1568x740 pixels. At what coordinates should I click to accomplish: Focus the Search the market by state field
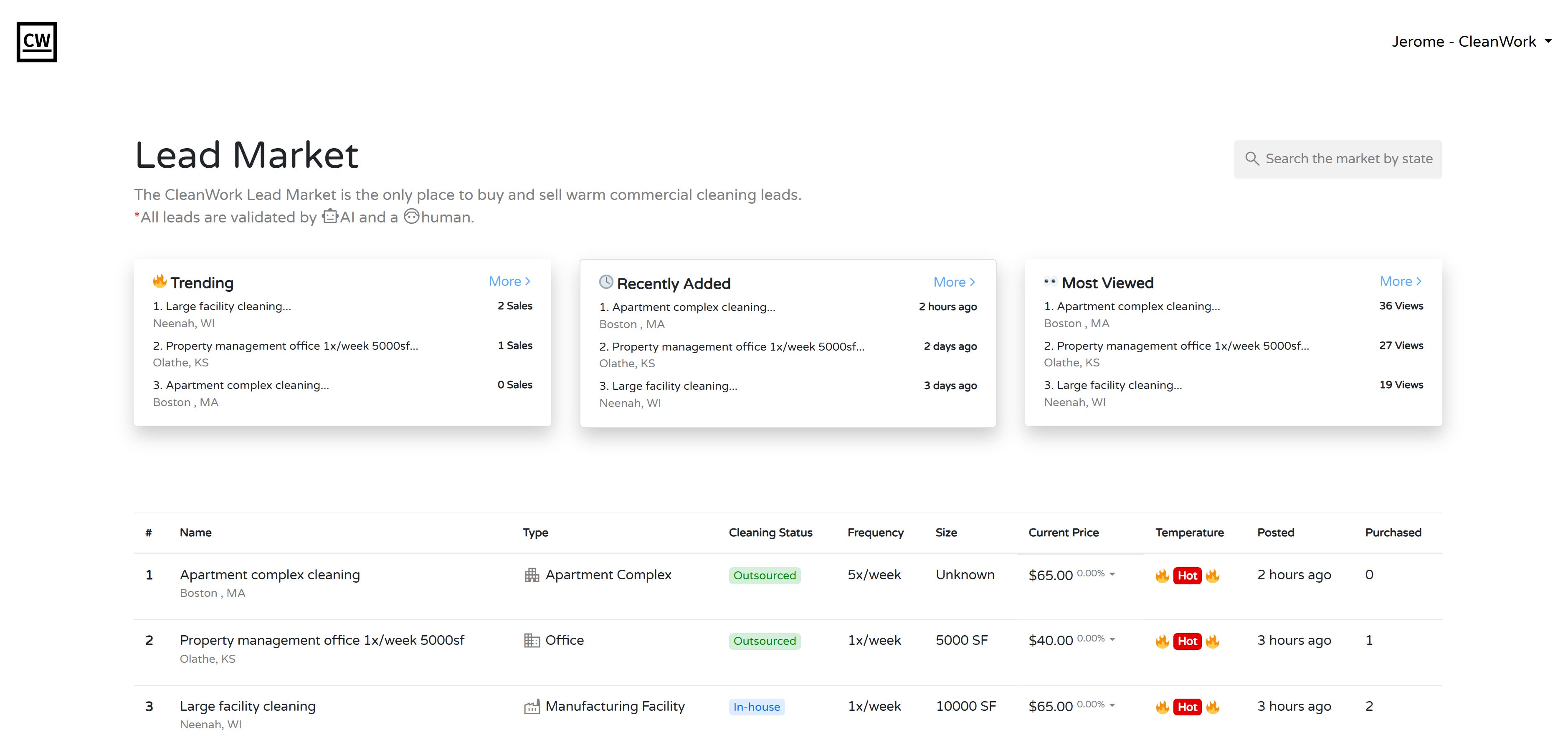[x=1348, y=159]
